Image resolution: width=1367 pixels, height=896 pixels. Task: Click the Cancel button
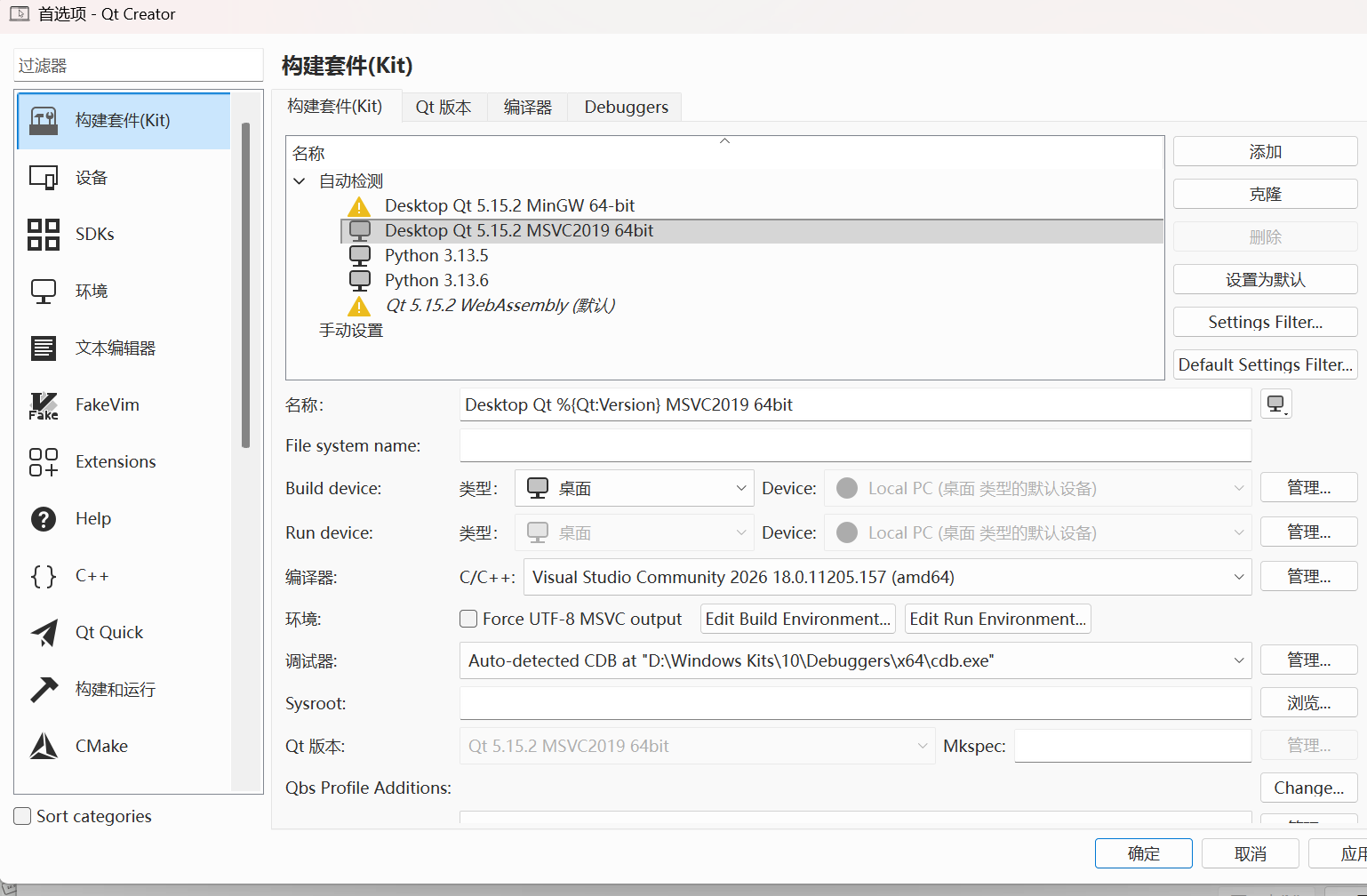point(1251,853)
